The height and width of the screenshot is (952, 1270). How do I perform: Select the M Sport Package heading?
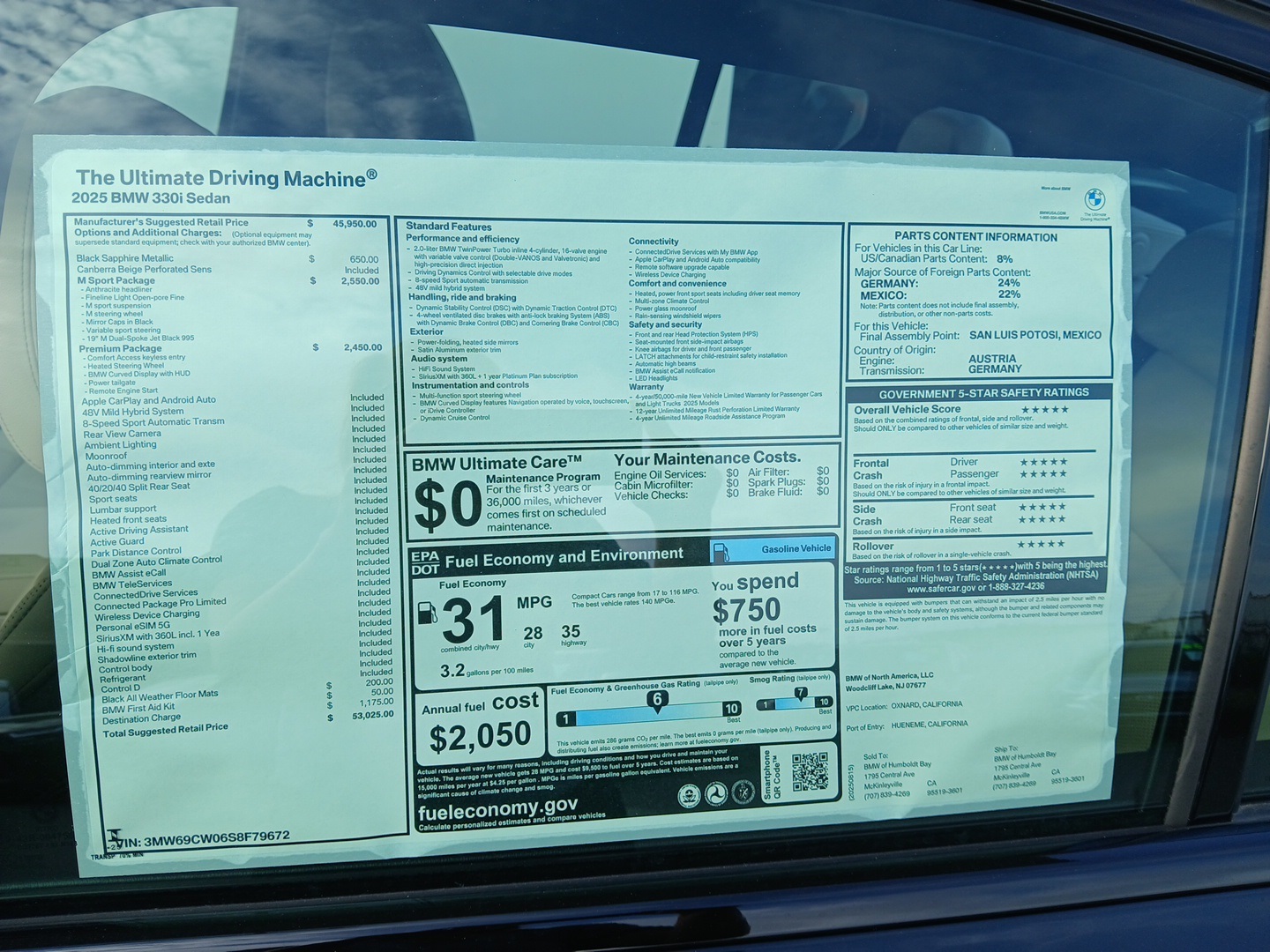click(x=116, y=280)
